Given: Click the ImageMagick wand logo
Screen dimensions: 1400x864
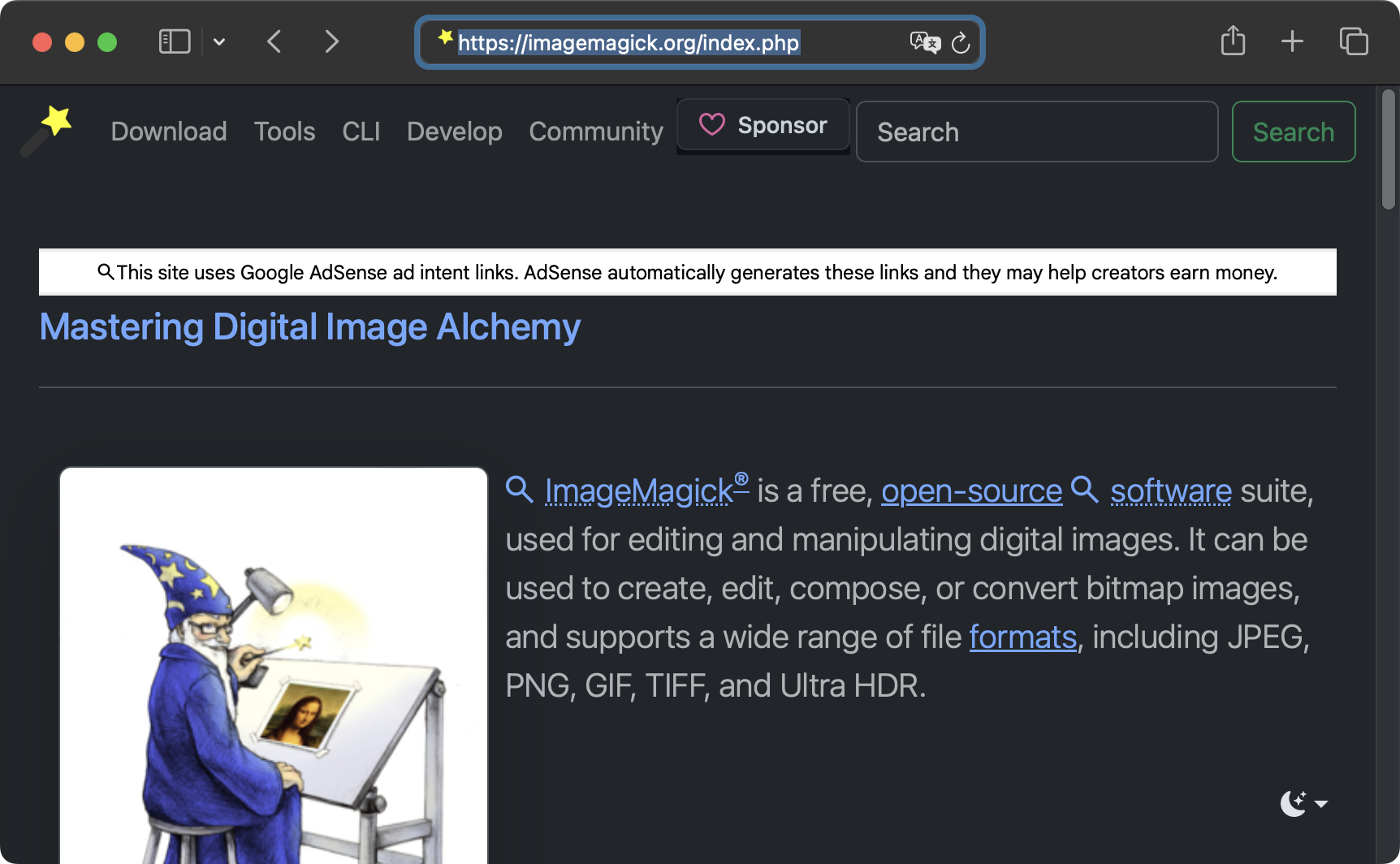Looking at the screenshot, I should click(x=46, y=130).
